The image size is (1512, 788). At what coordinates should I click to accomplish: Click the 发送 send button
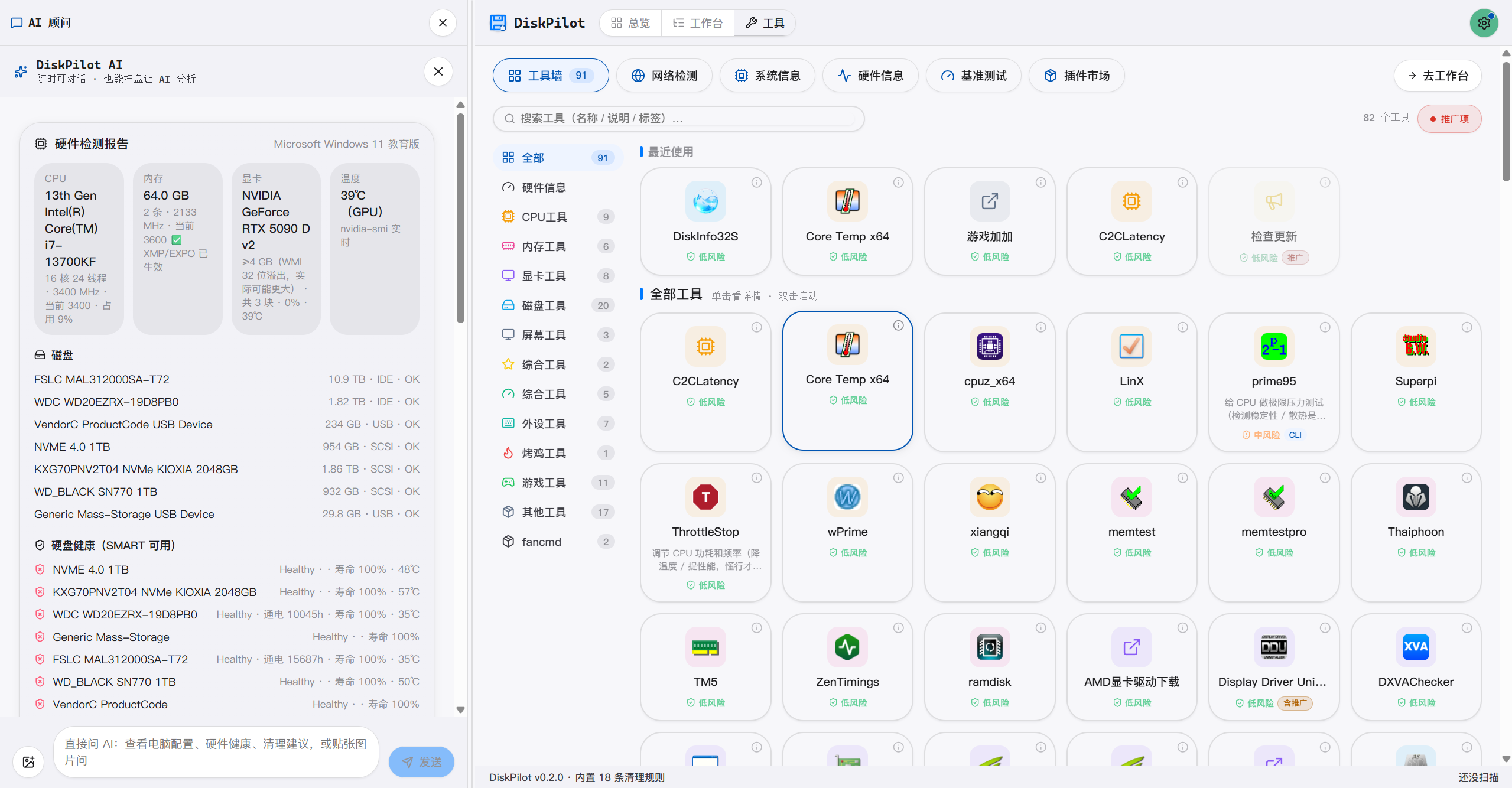tap(421, 762)
